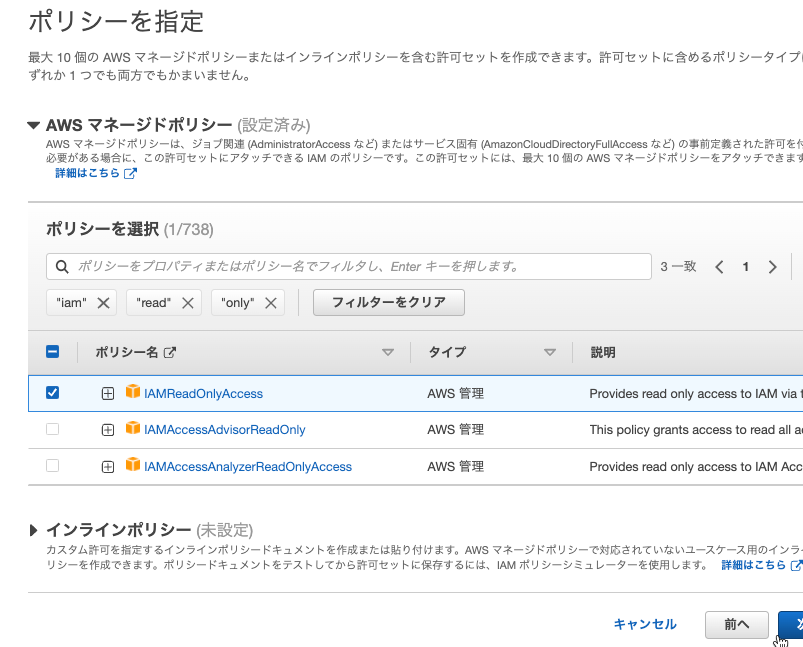Viewport: 803px width, 647px height.
Task: Go to the previous results page arrow
Action: pos(719,266)
